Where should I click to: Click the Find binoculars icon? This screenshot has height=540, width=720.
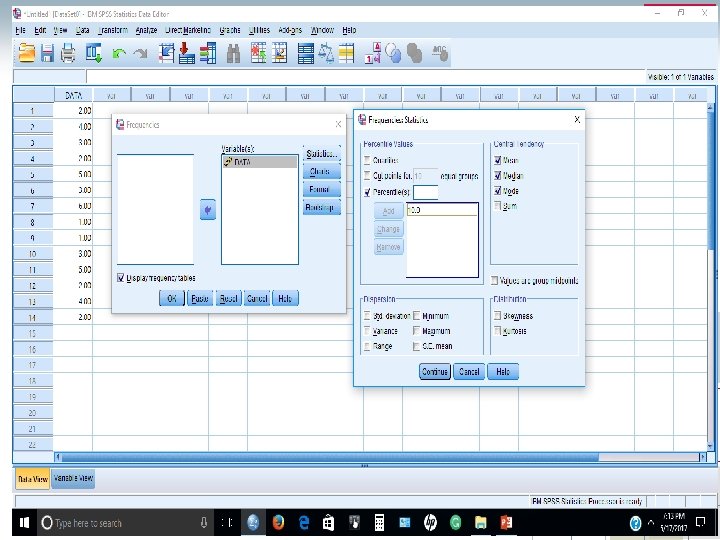tap(233, 54)
